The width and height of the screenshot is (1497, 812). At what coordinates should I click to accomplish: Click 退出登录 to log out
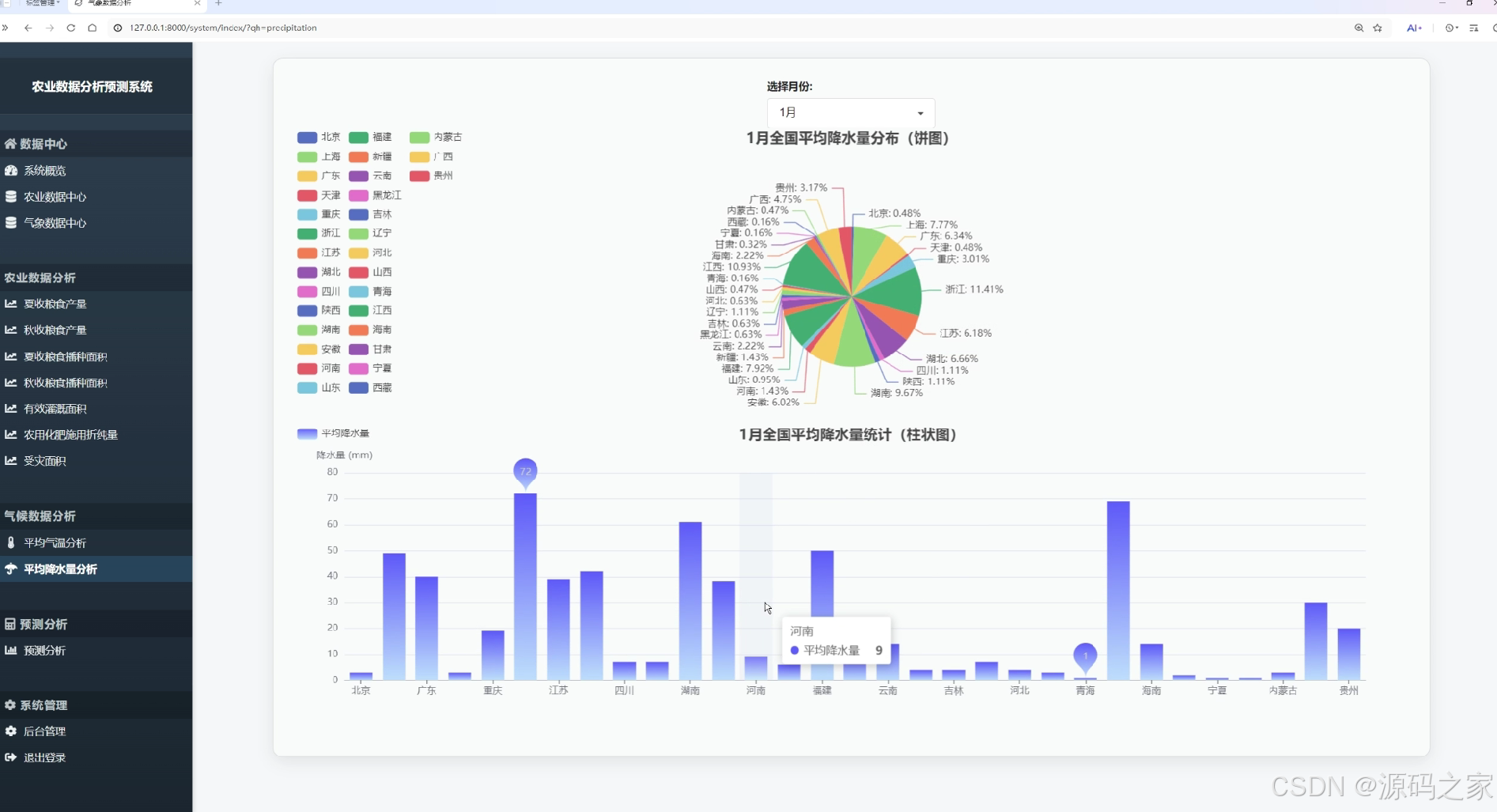[x=44, y=757]
